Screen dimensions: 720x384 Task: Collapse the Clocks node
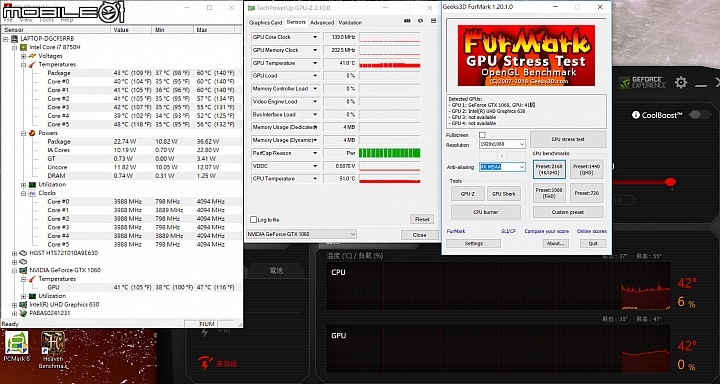coord(23,193)
